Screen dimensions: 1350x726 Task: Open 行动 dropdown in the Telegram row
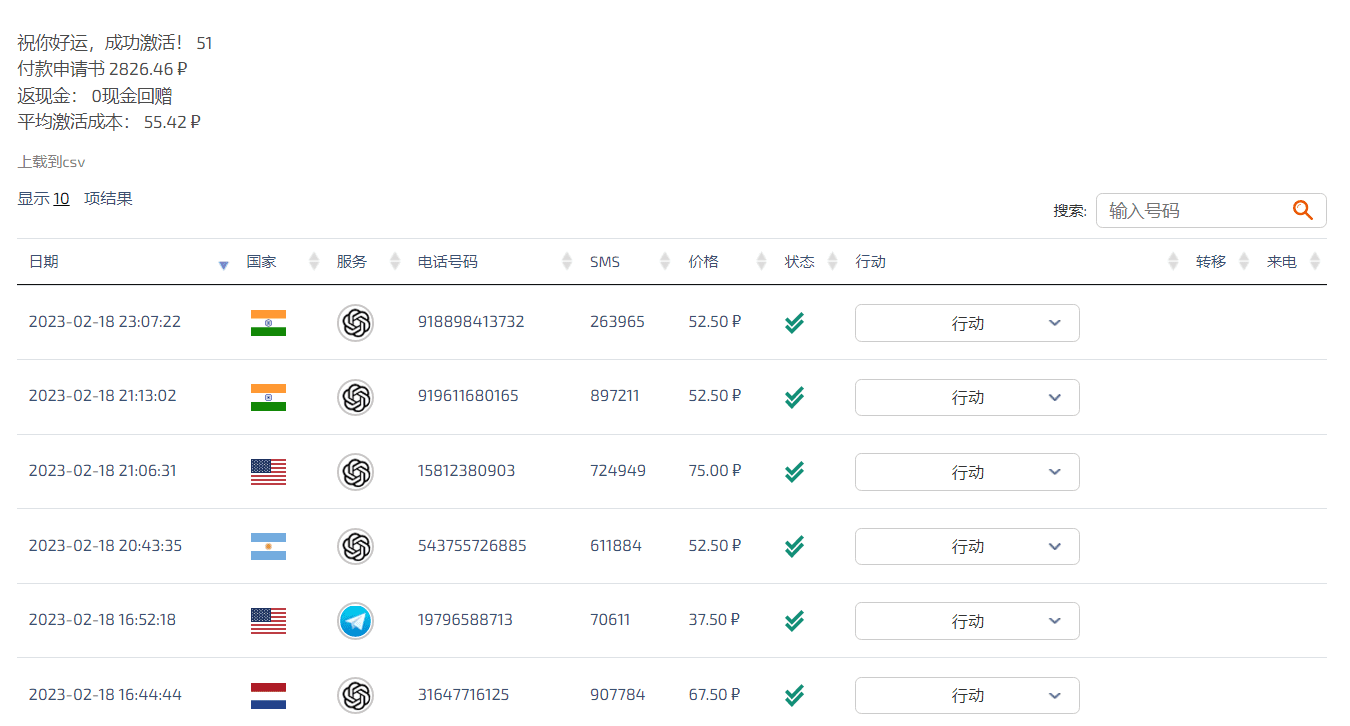click(x=967, y=621)
